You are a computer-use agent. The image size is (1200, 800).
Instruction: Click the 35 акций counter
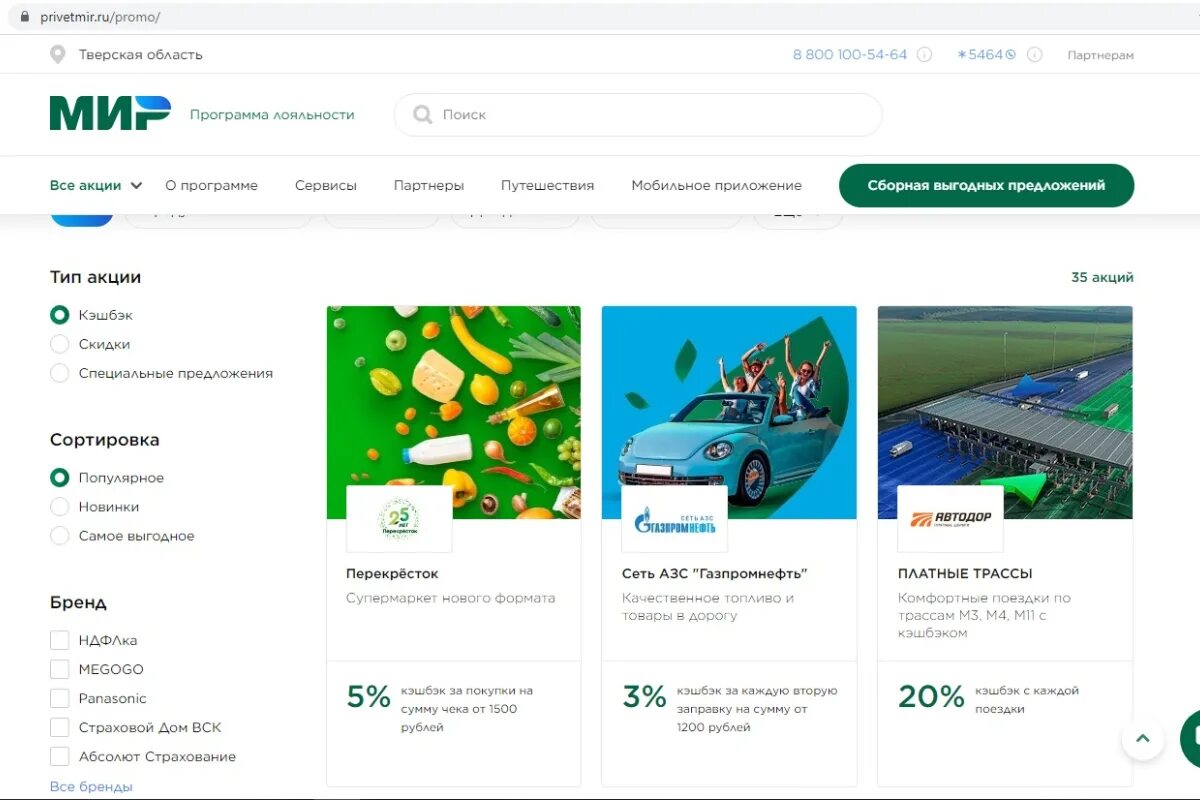(1102, 277)
